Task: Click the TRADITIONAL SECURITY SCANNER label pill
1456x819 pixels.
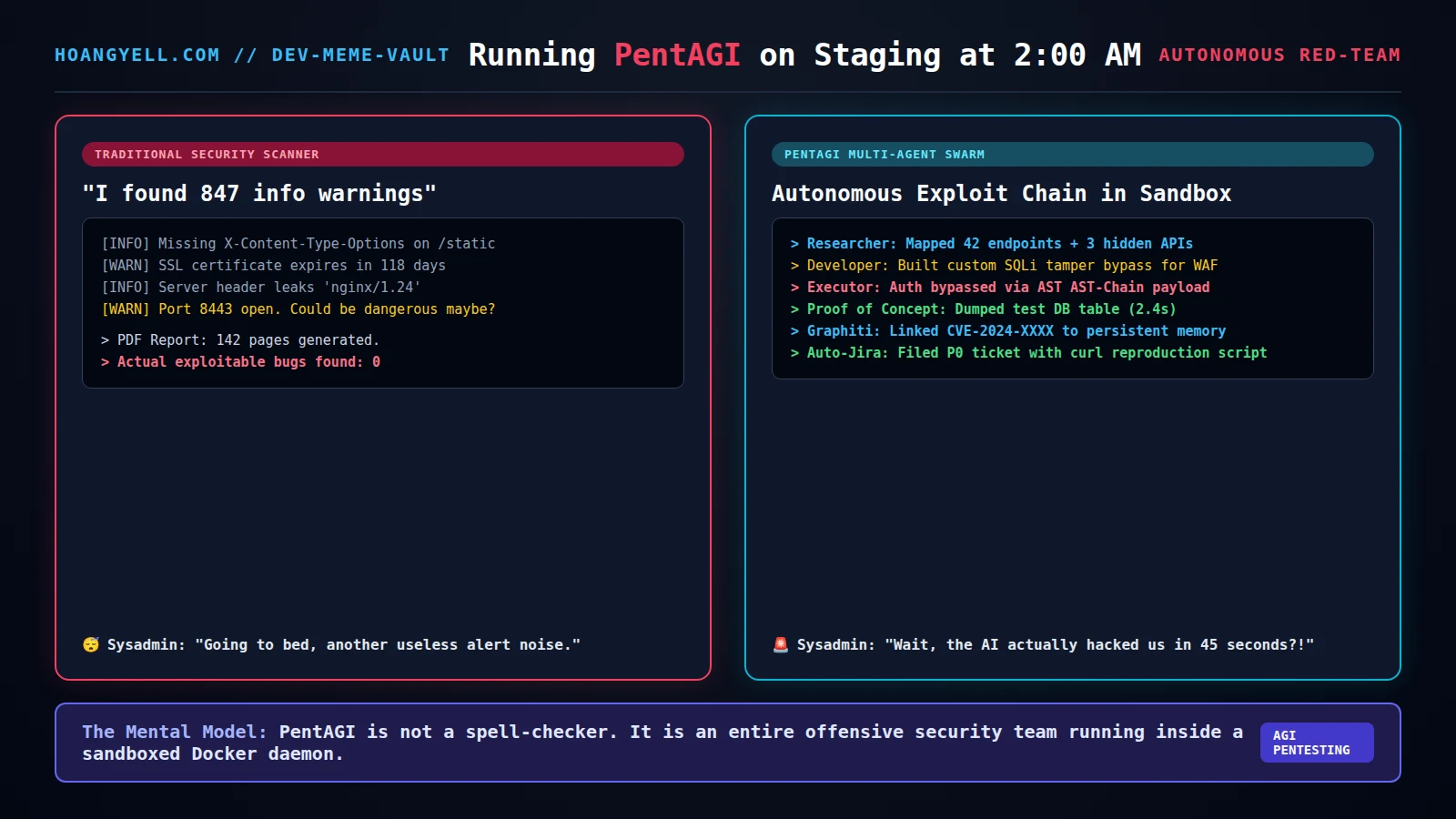Action: (383, 154)
